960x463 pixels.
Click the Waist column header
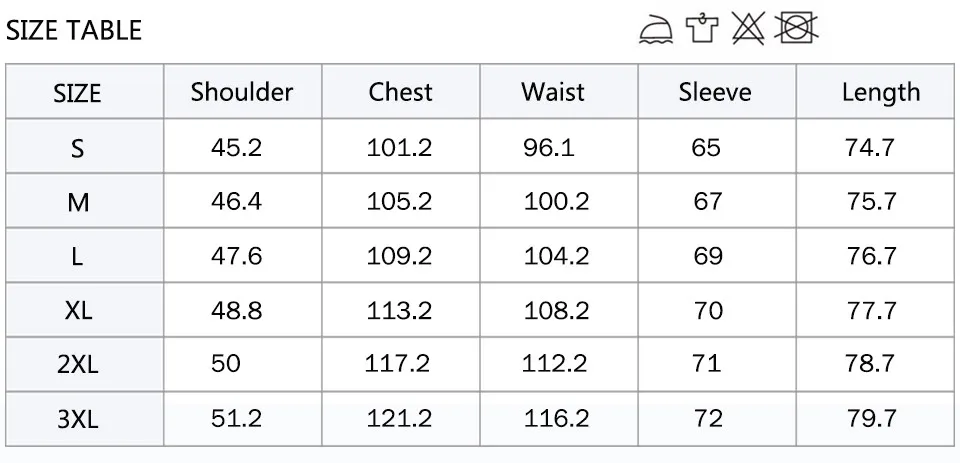[553, 92]
